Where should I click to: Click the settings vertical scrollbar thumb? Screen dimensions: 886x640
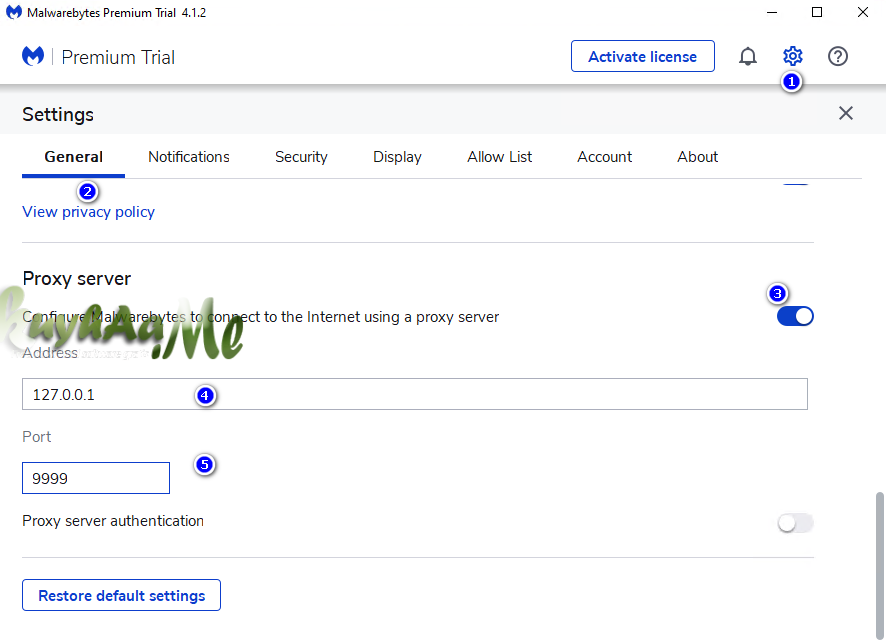pyautogui.click(x=880, y=564)
